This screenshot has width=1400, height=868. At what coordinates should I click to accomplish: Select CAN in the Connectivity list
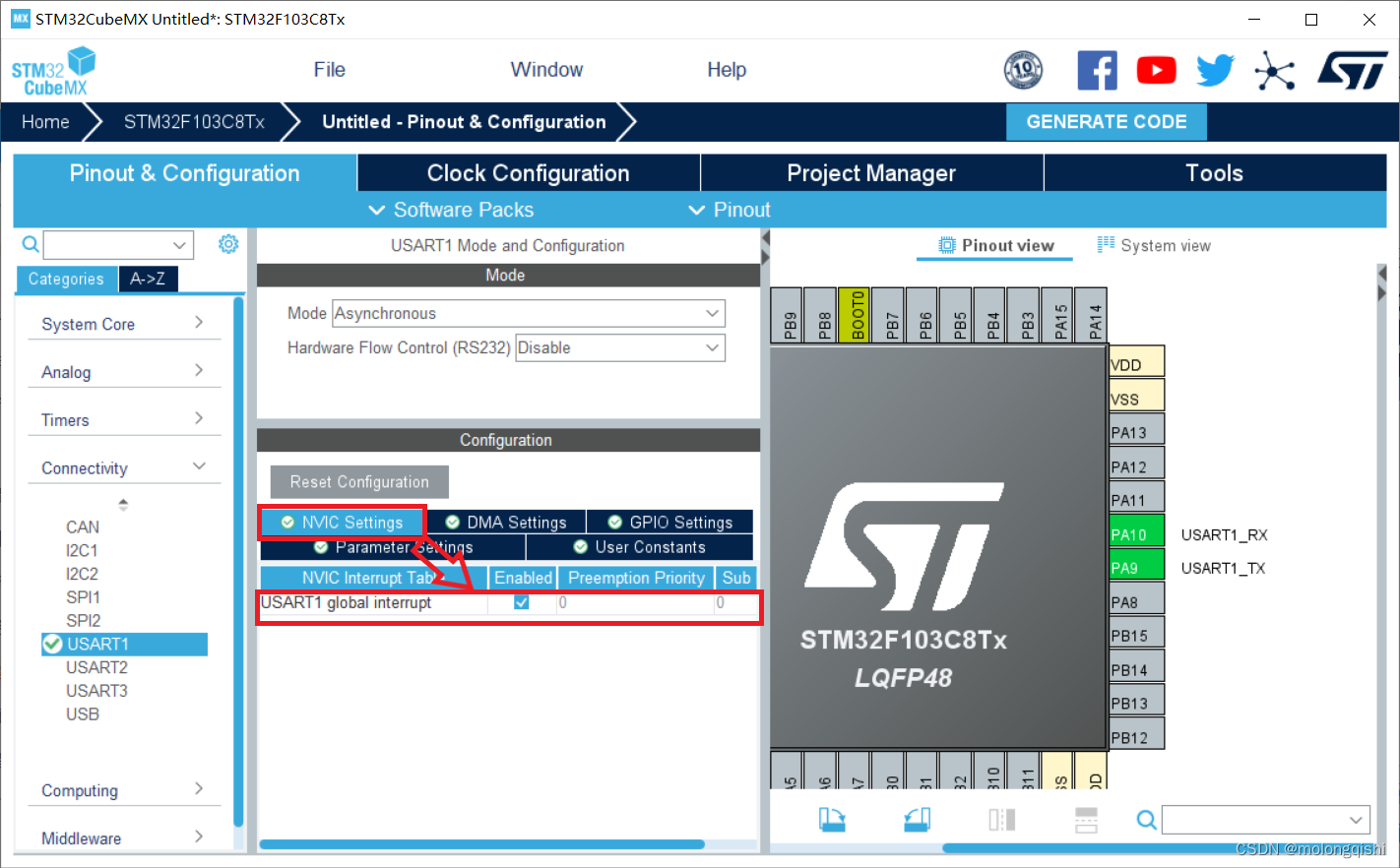tap(83, 527)
